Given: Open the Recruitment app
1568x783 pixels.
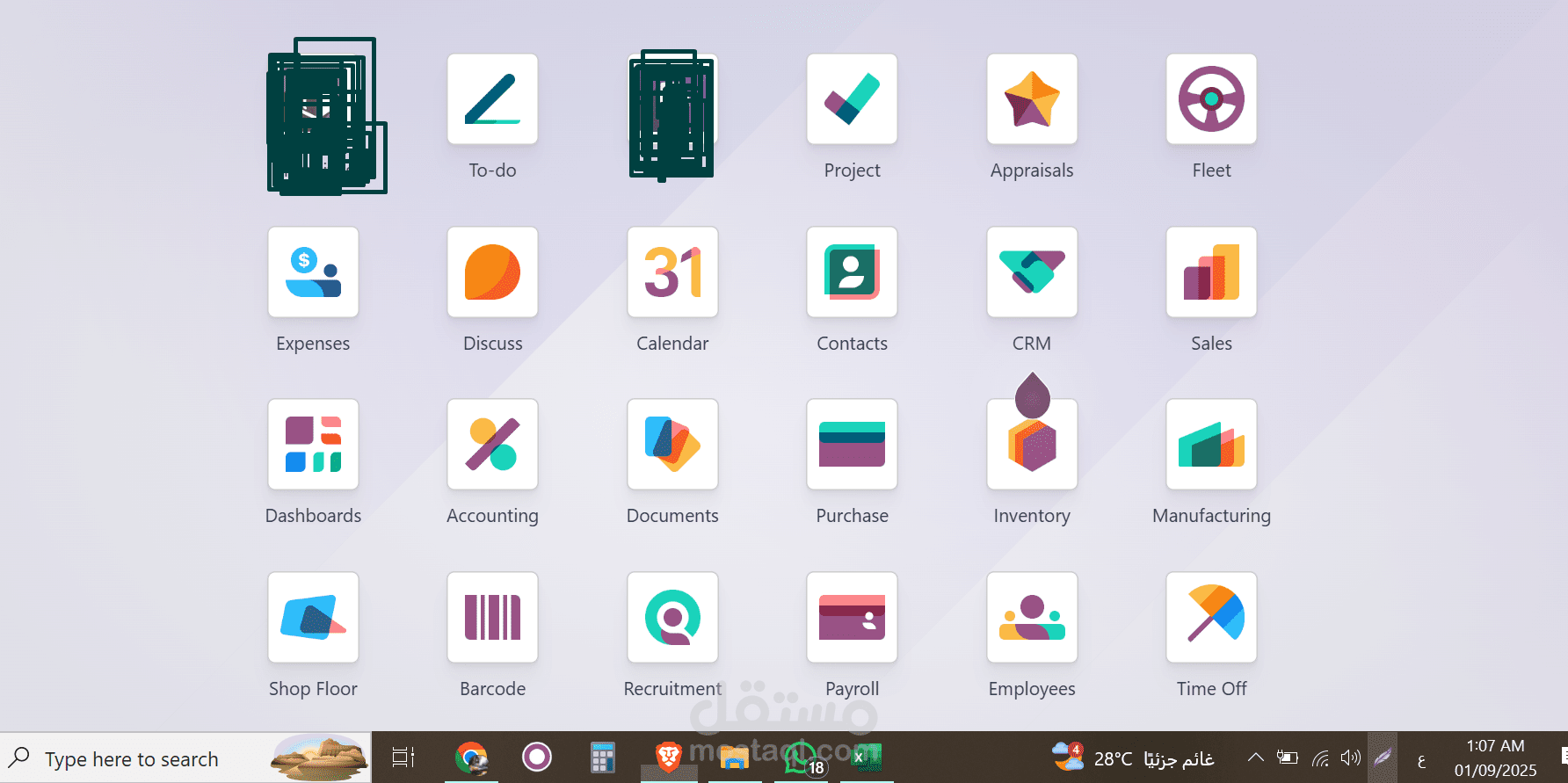Looking at the screenshot, I should [x=672, y=617].
